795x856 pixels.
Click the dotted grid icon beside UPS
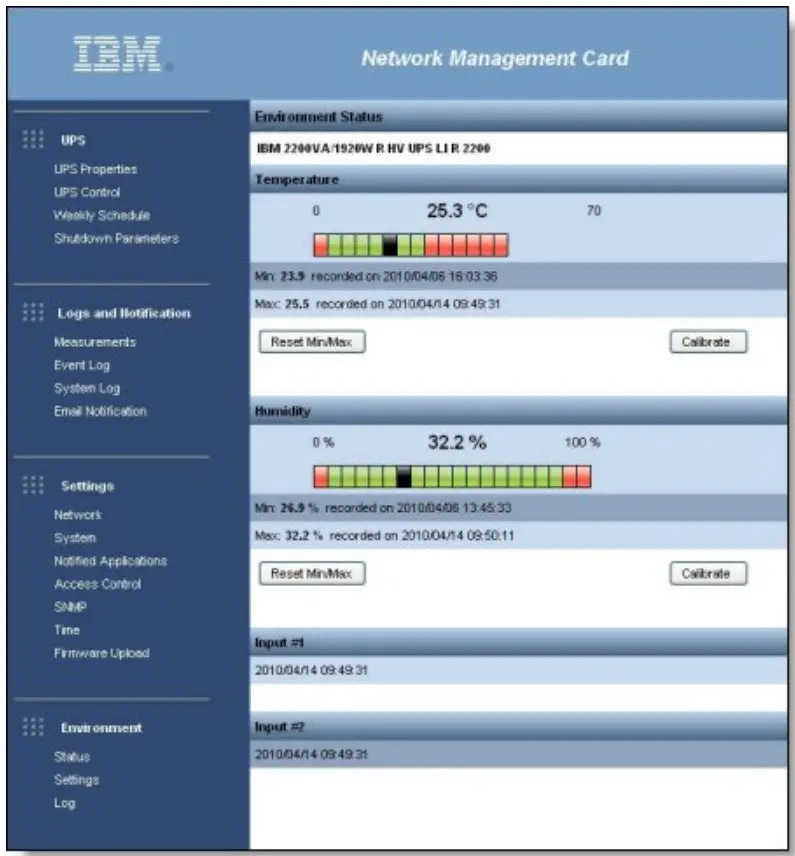coord(33,139)
